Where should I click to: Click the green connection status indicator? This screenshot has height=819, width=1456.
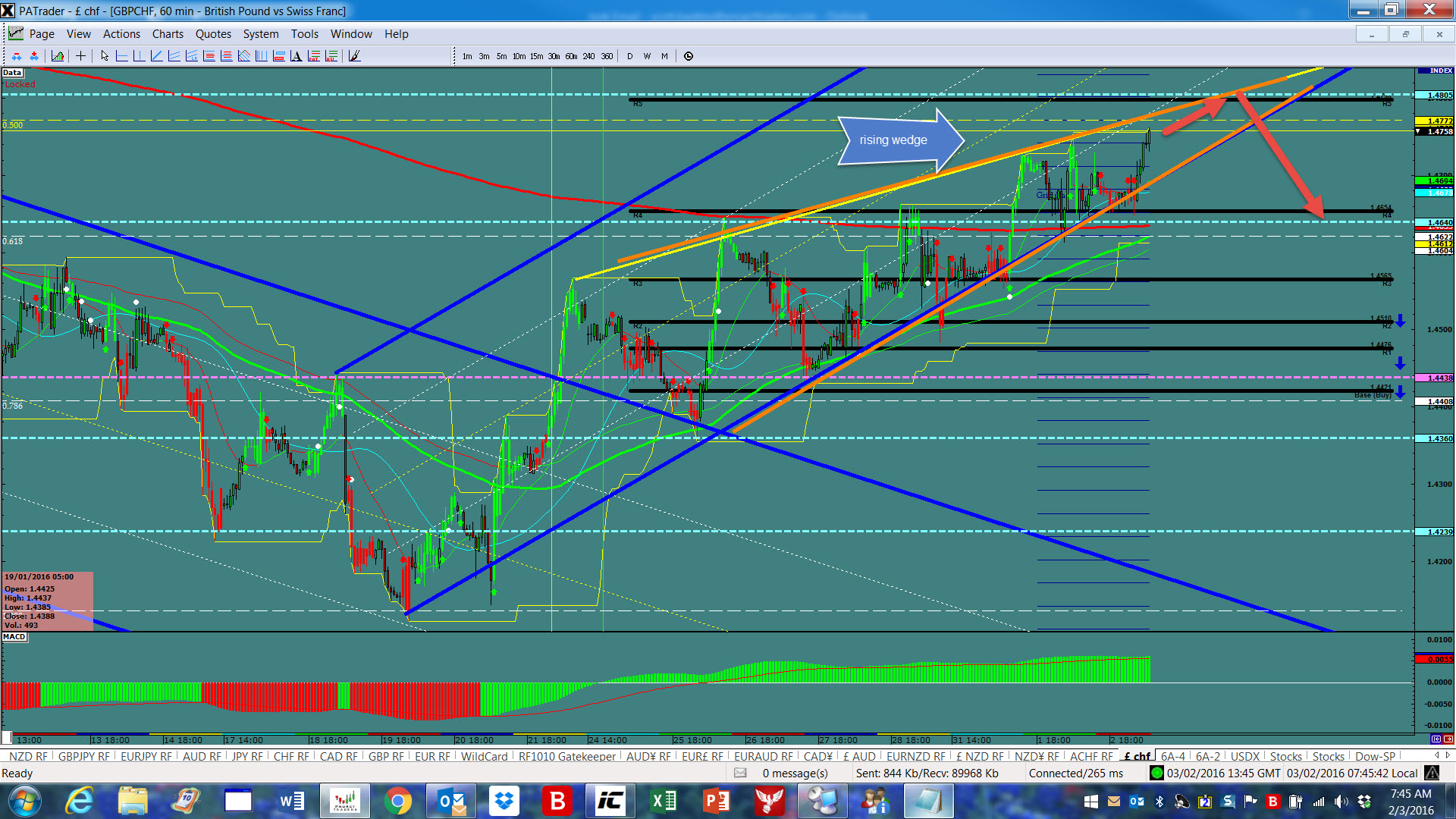click(1156, 773)
